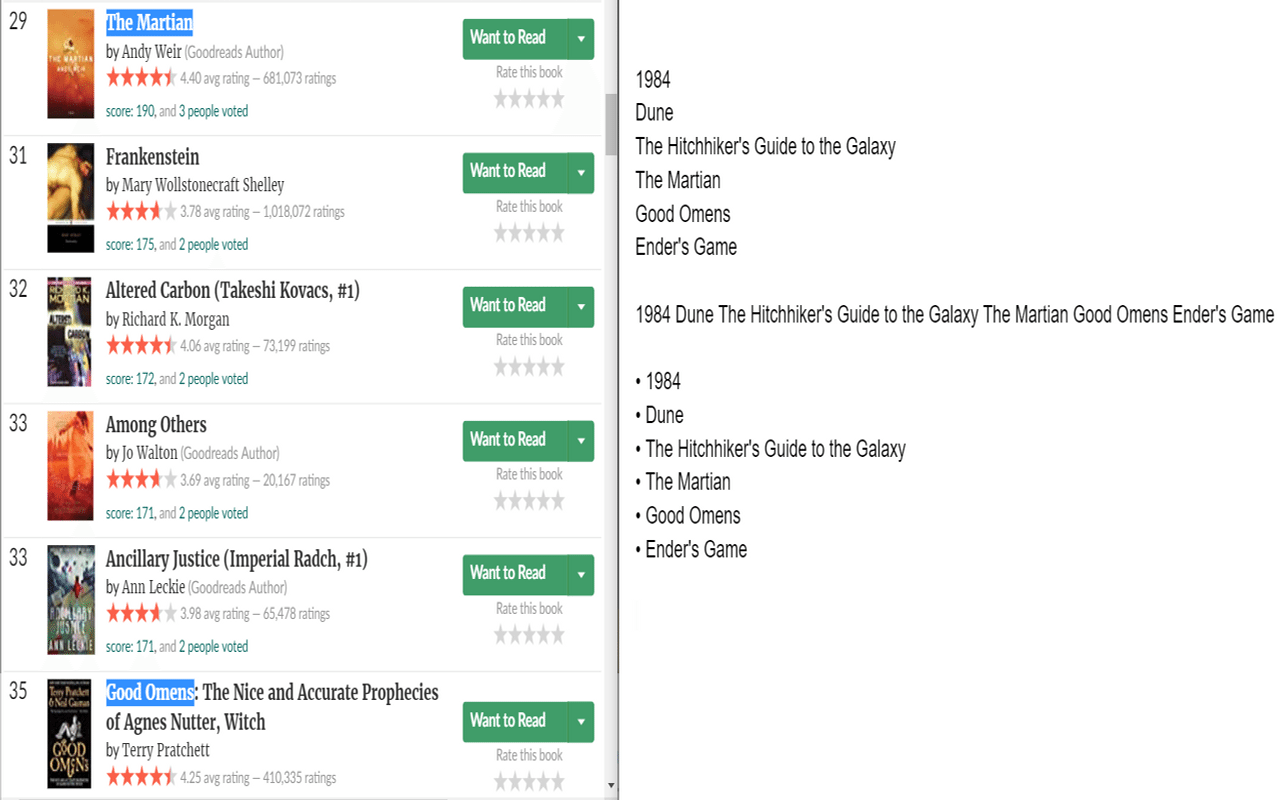Rate Good Omens five stars

(557, 781)
